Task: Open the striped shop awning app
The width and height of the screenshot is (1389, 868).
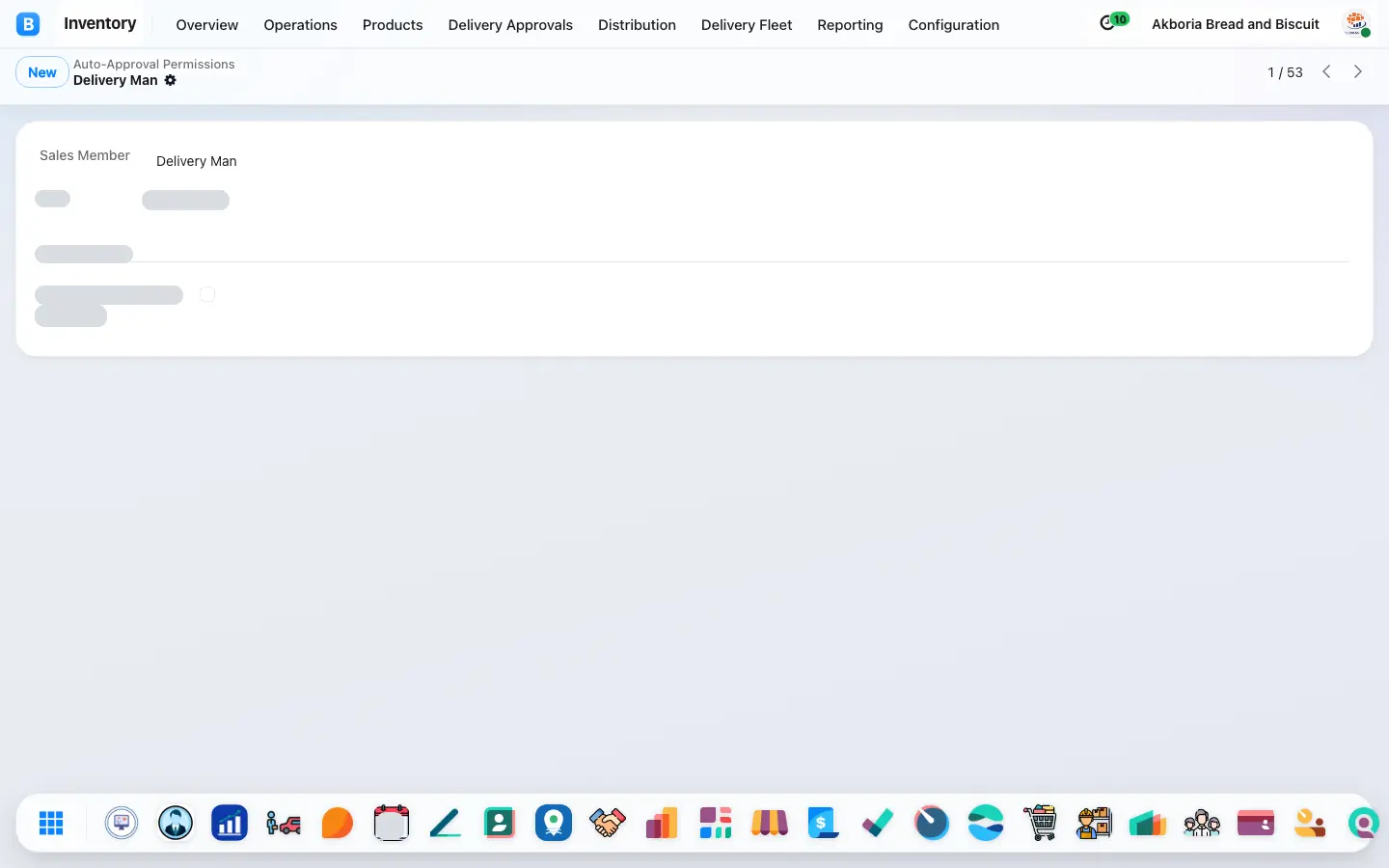Action: (770, 823)
